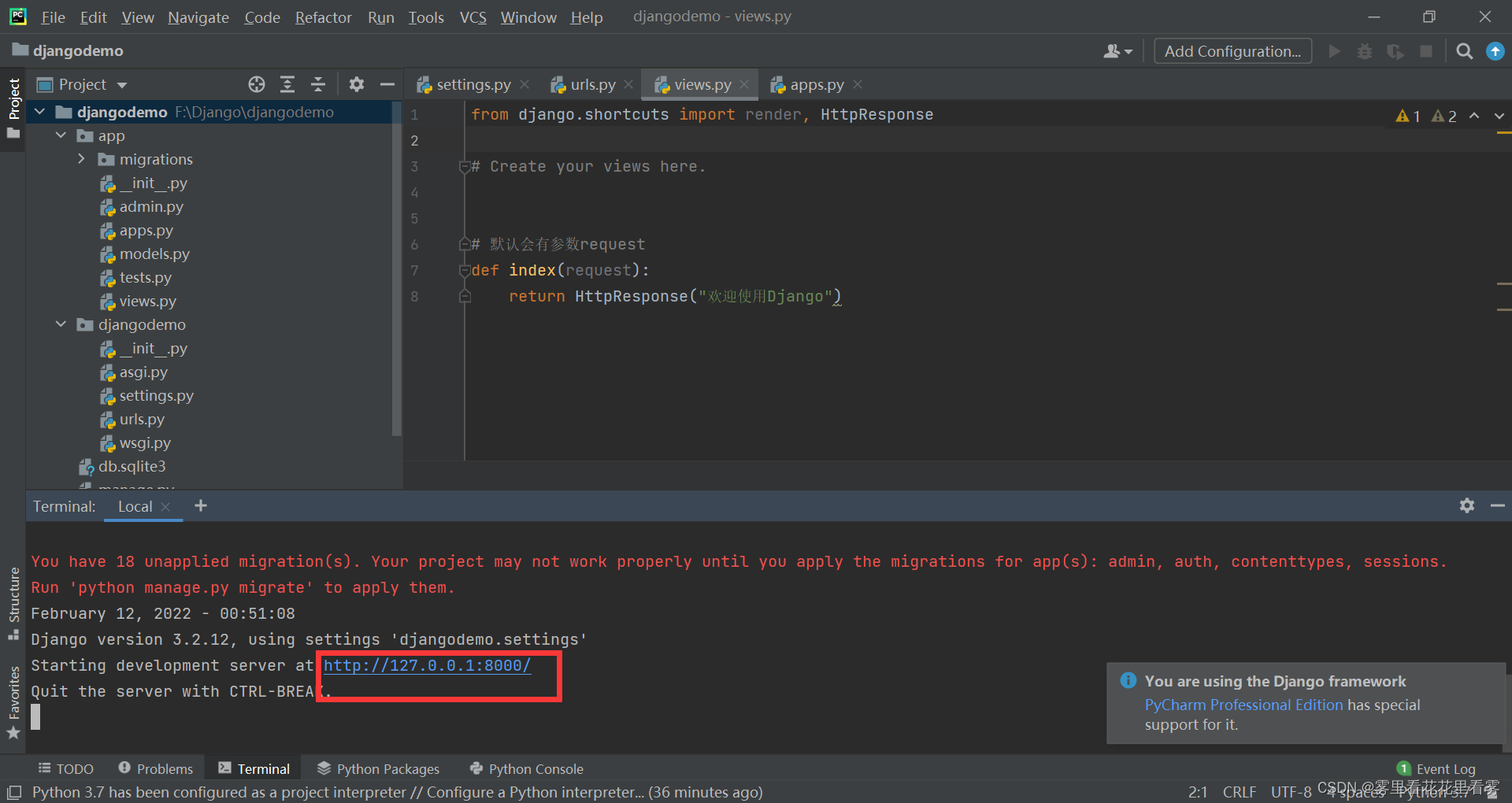The image size is (1512, 803).
Task: Open Python Console tool window
Action: click(526, 768)
